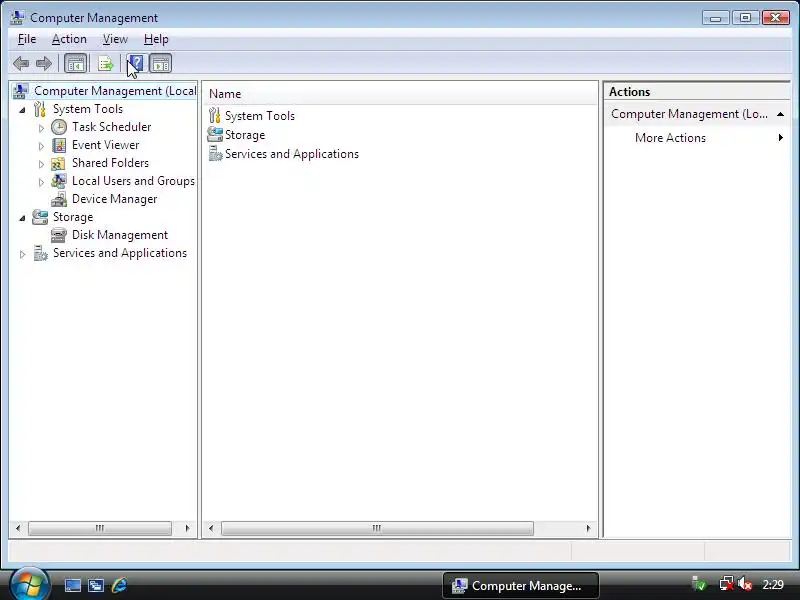Viewport: 800px width, 600px height.
Task: Toggle the Show/Hide Console Tree toolbar button
Action: [x=76, y=64]
